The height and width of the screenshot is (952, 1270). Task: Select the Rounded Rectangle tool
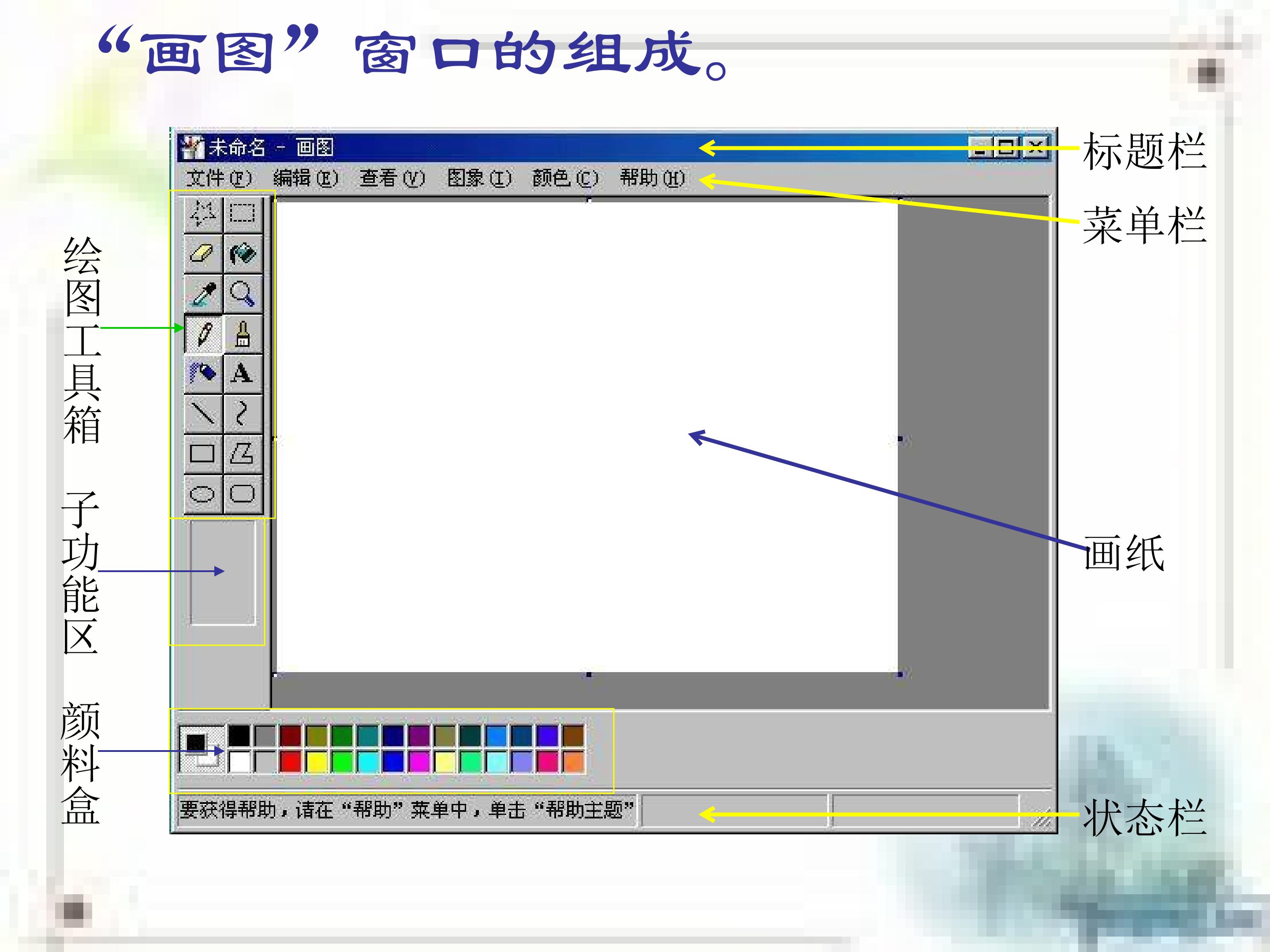click(x=242, y=494)
